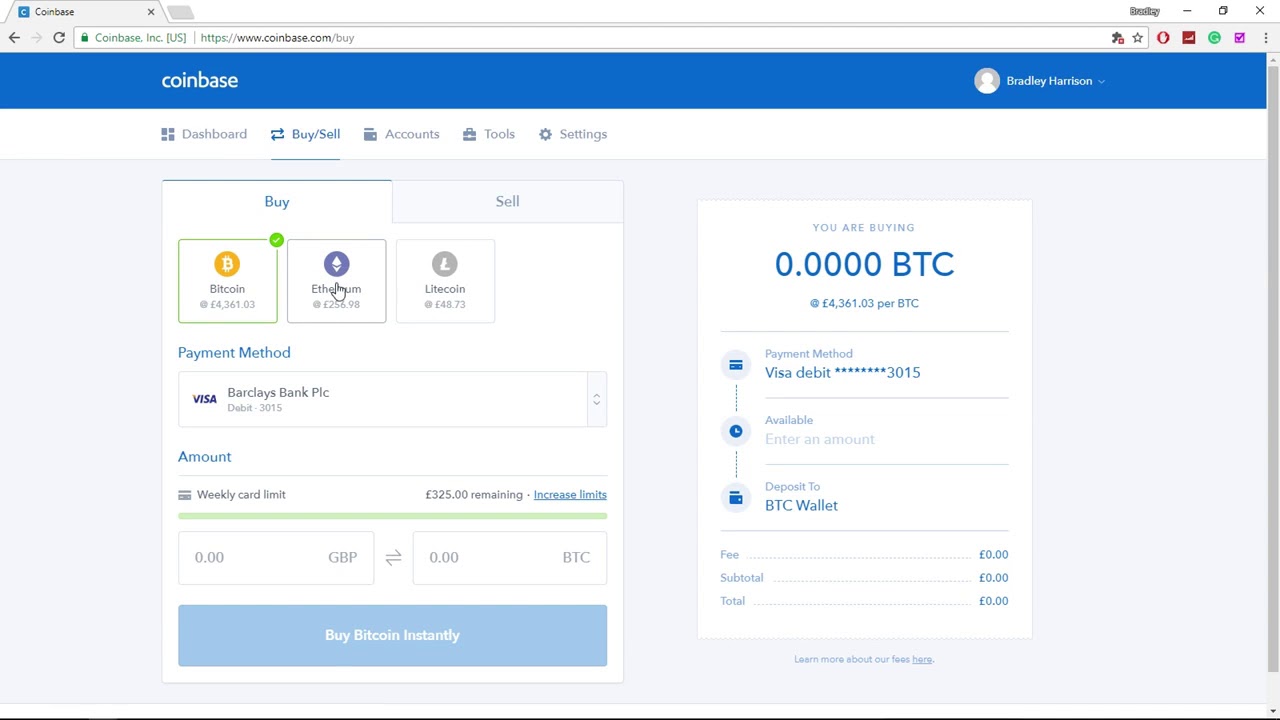Image resolution: width=1280 pixels, height=720 pixels.
Task: Click the weekly card limit card icon
Action: tap(184, 495)
